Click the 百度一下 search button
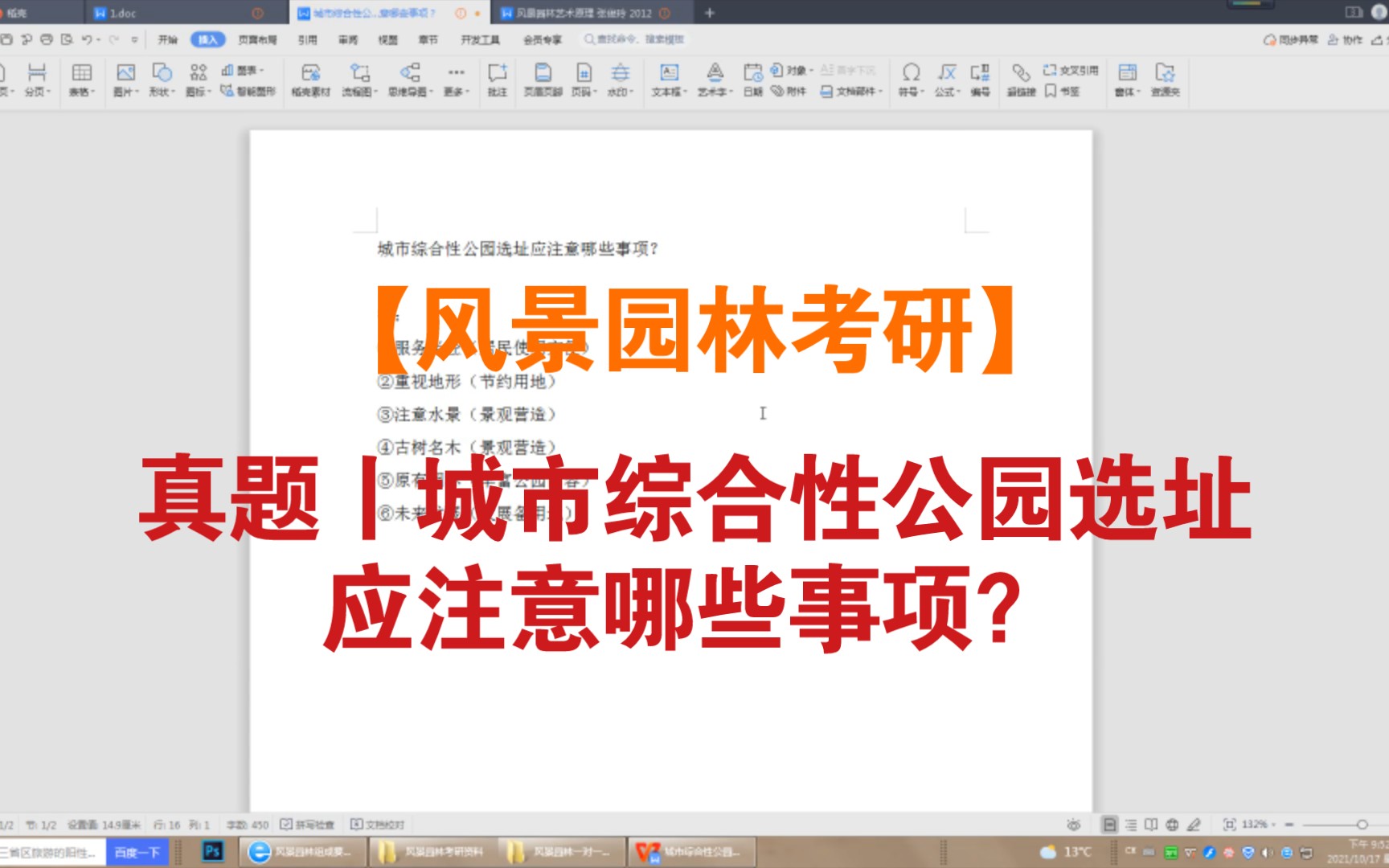This screenshot has width=1389, height=868. click(137, 852)
